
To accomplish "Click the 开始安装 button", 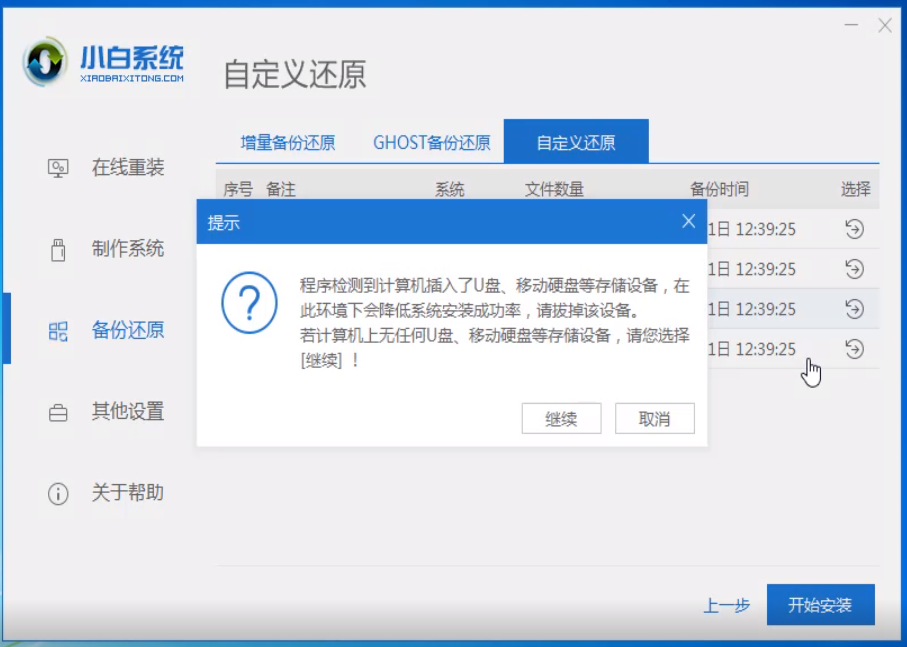I will point(820,605).
